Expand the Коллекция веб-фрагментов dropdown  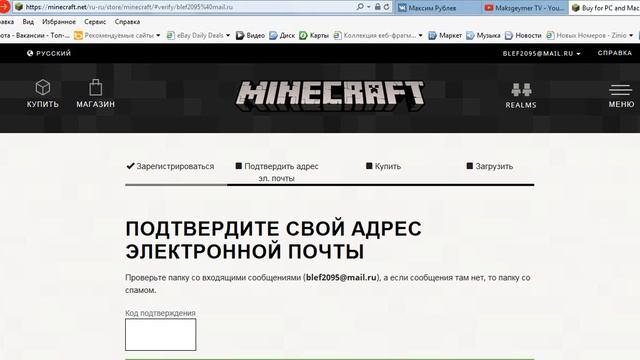coord(420,36)
